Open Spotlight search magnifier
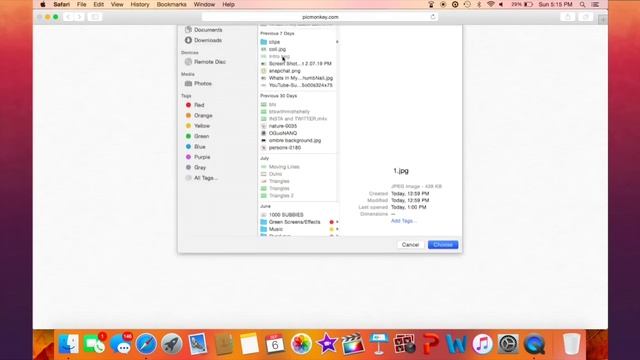This screenshot has width=640, height=360. [582, 4]
